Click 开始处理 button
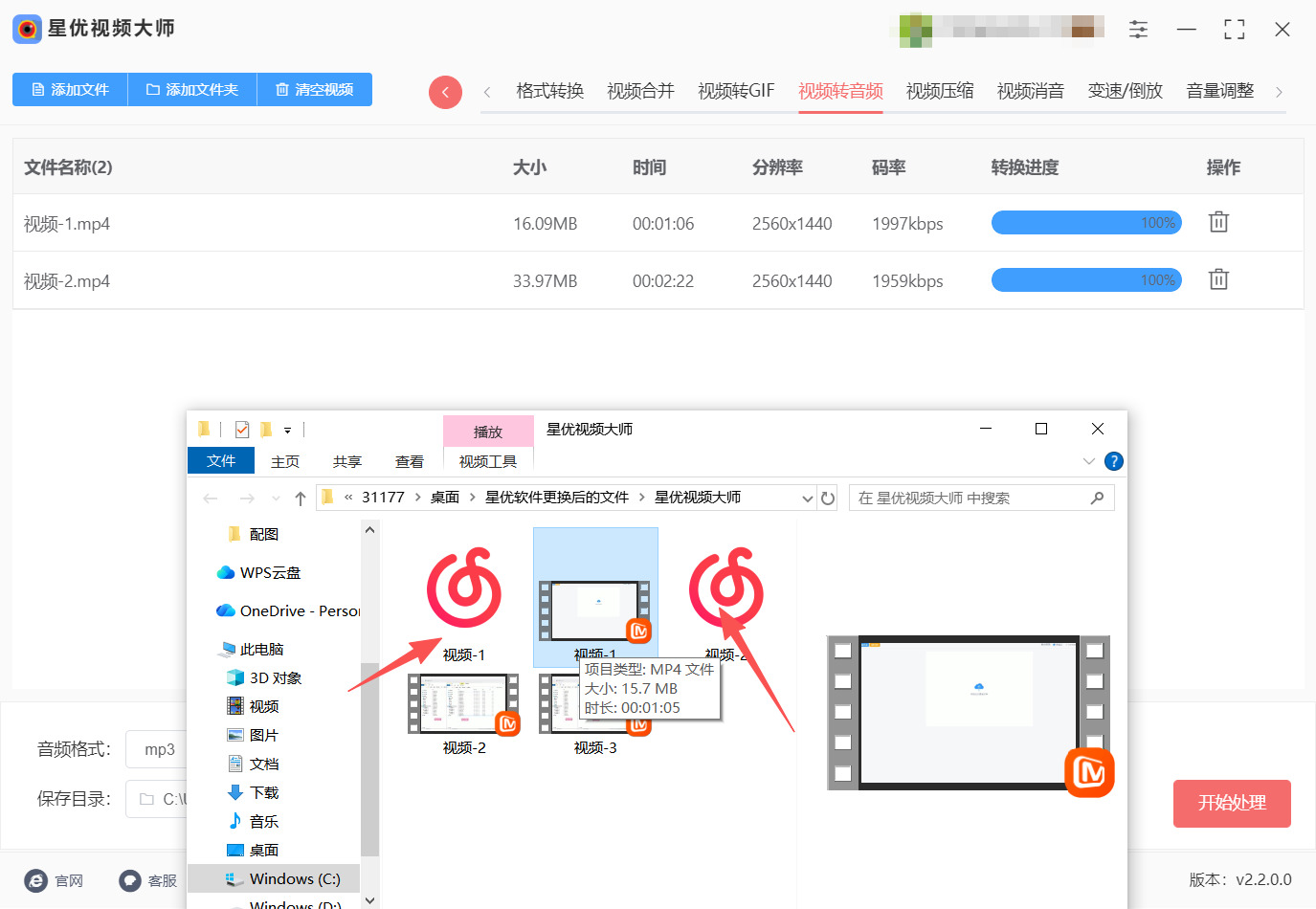The width and height of the screenshot is (1316, 909). [x=1232, y=803]
